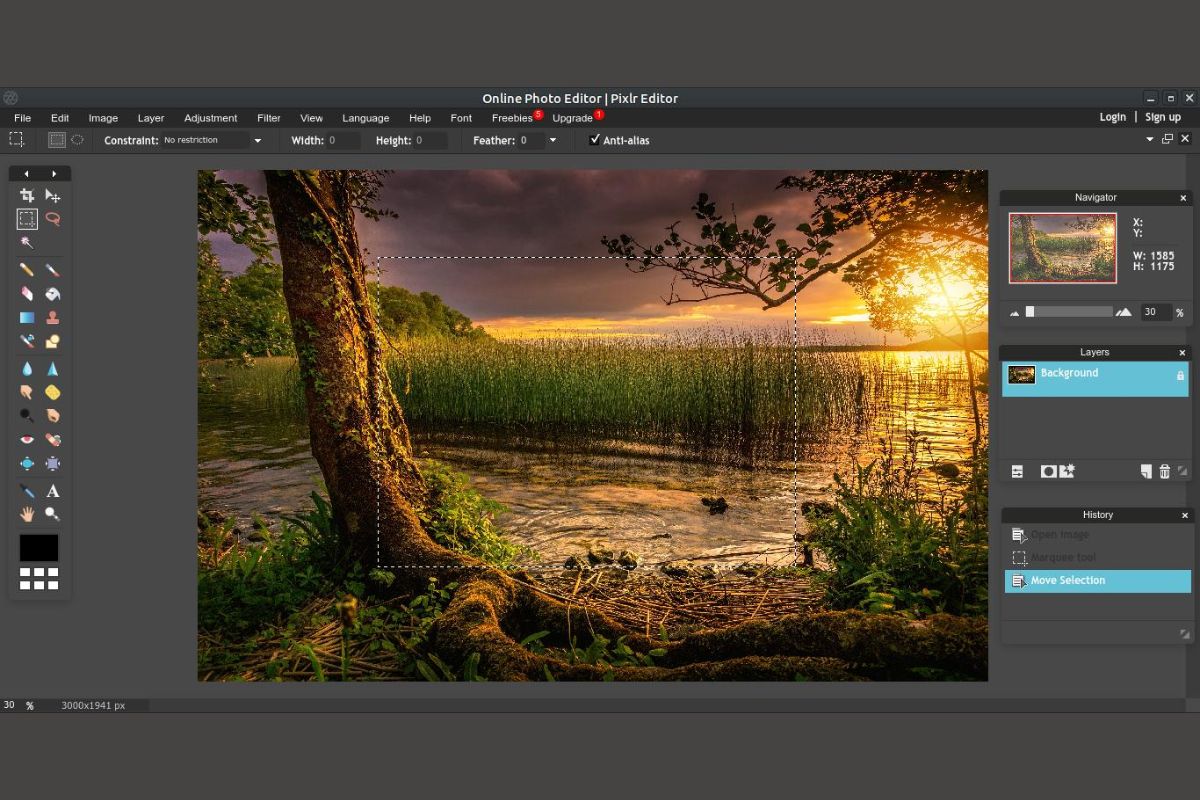
Task: Select the Hand pan tool
Action: point(27,514)
